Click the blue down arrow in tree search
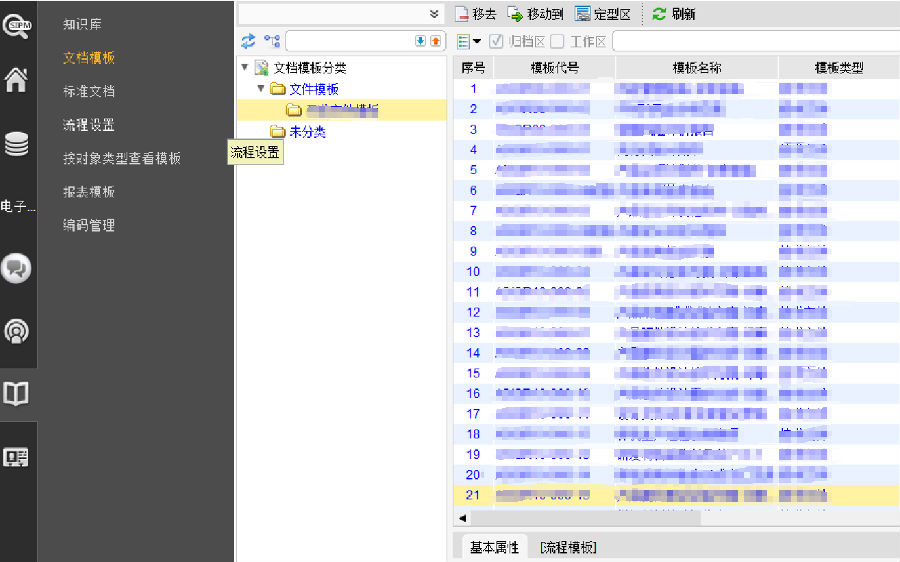900x562 pixels. coord(420,41)
